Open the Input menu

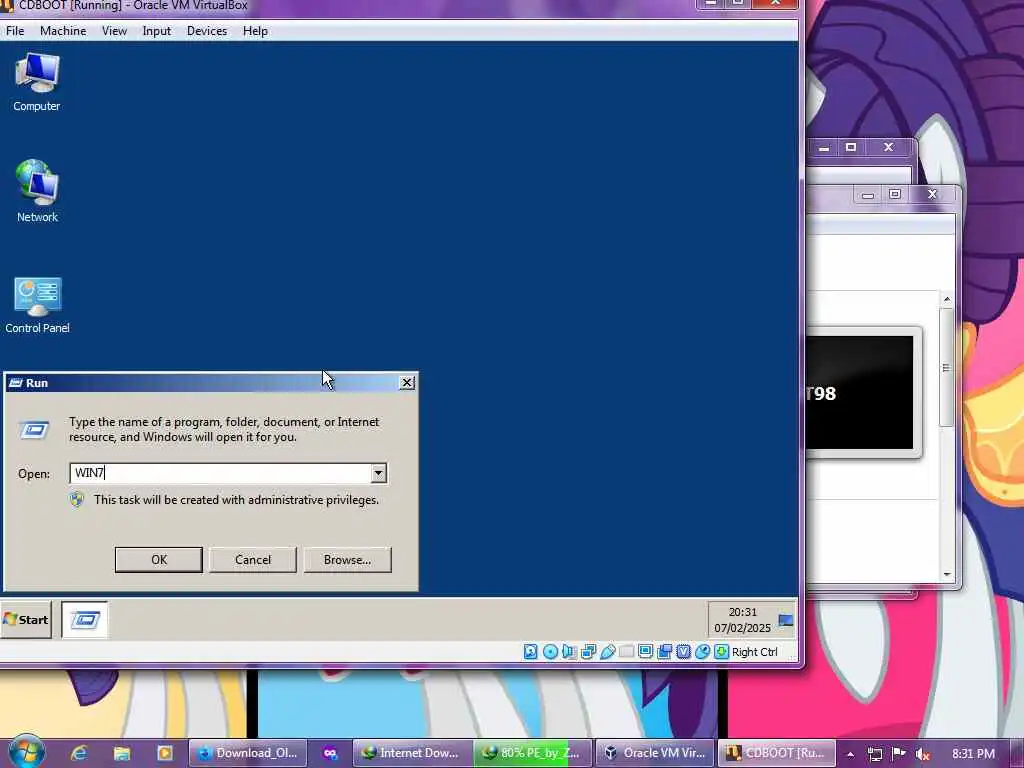click(x=157, y=31)
